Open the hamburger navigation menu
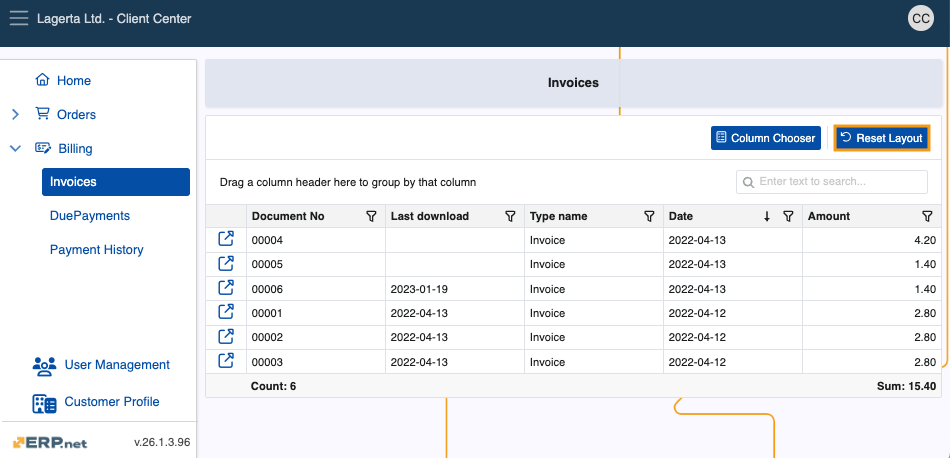 (x=19, y=18)
